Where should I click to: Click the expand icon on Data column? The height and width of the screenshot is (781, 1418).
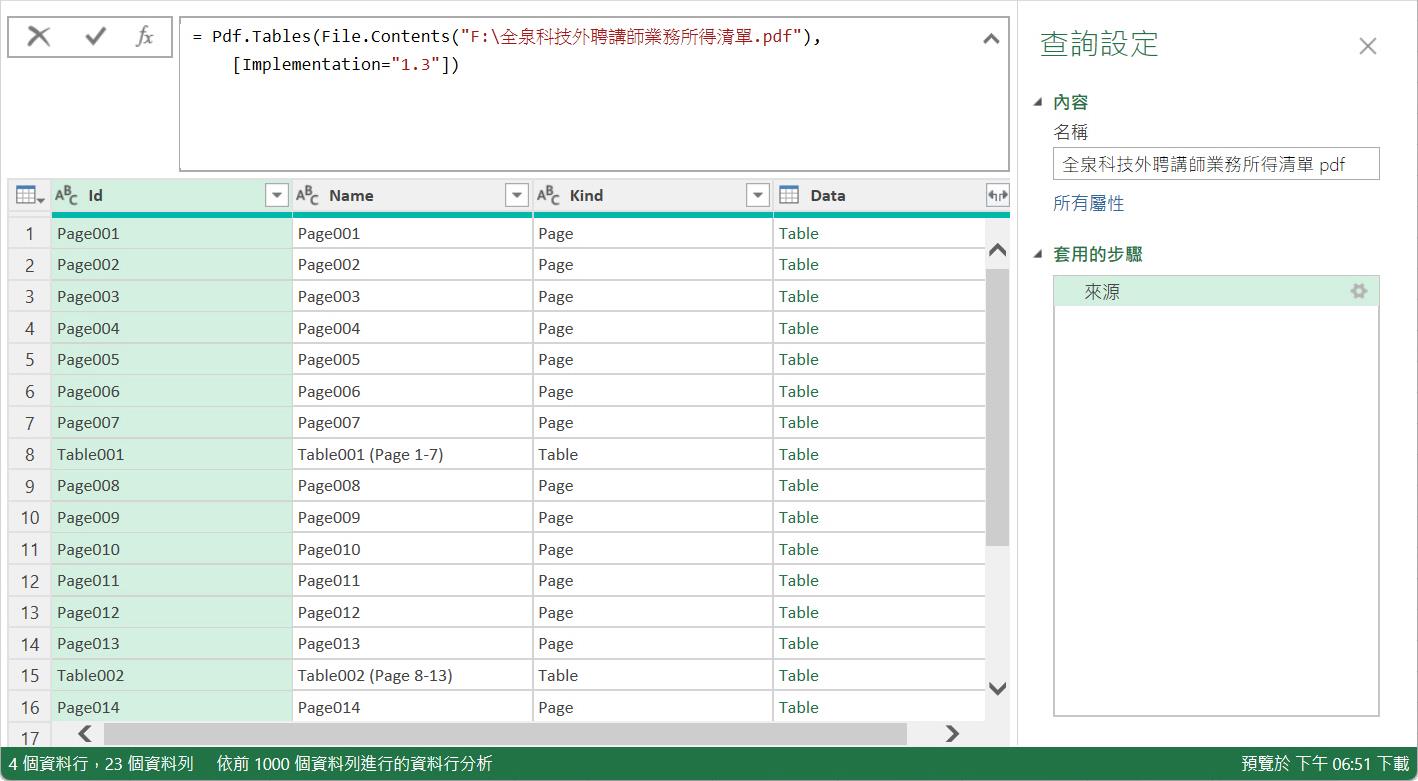[x=996, y=196]
